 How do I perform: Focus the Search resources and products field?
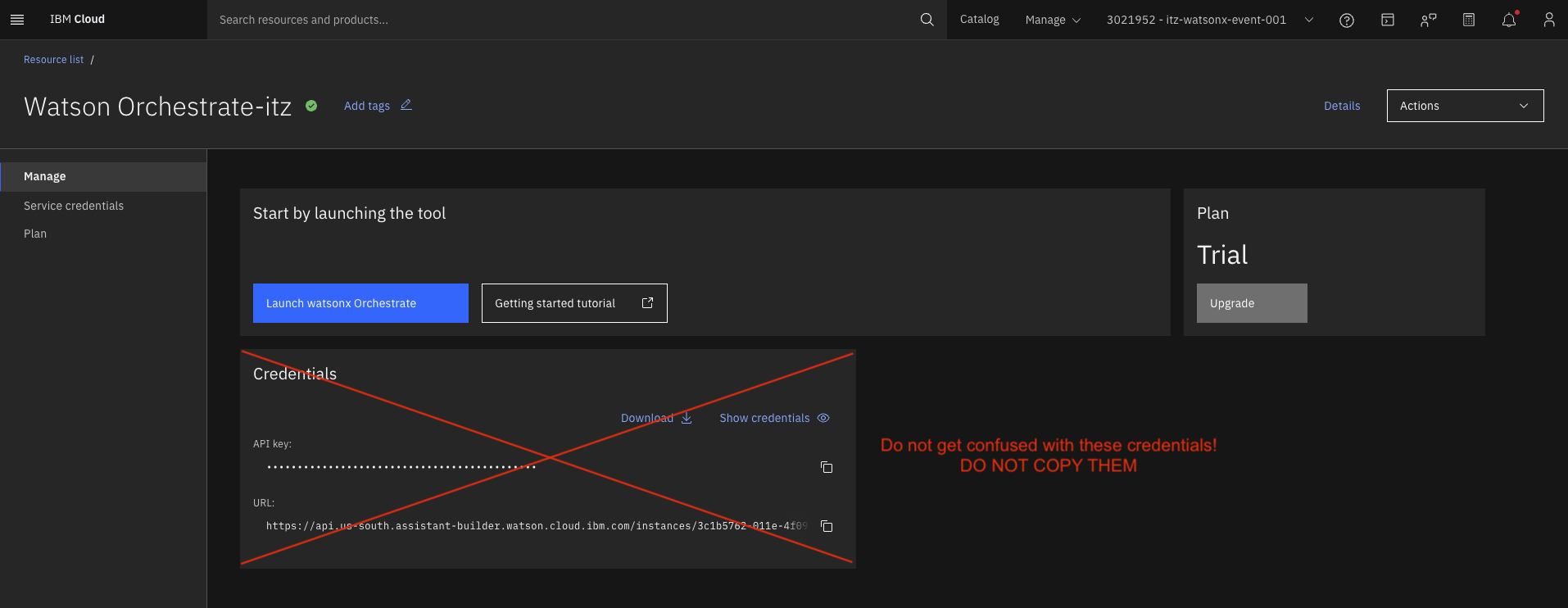tap(565, 20)
